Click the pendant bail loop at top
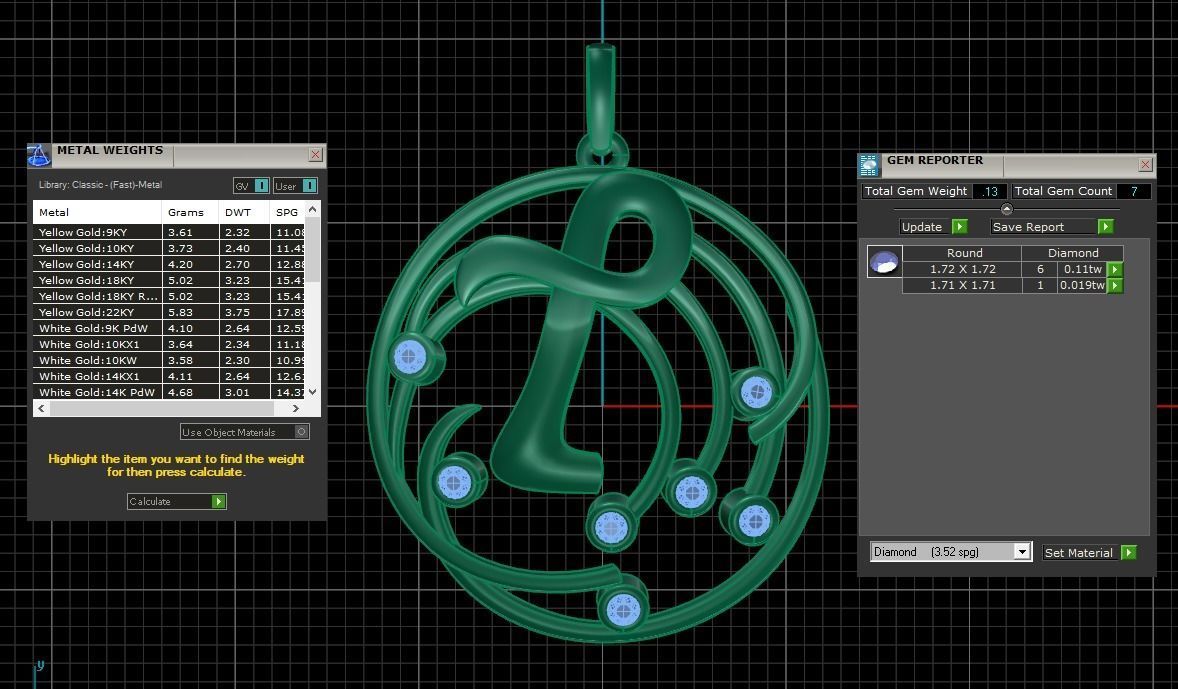 (601, 98)
